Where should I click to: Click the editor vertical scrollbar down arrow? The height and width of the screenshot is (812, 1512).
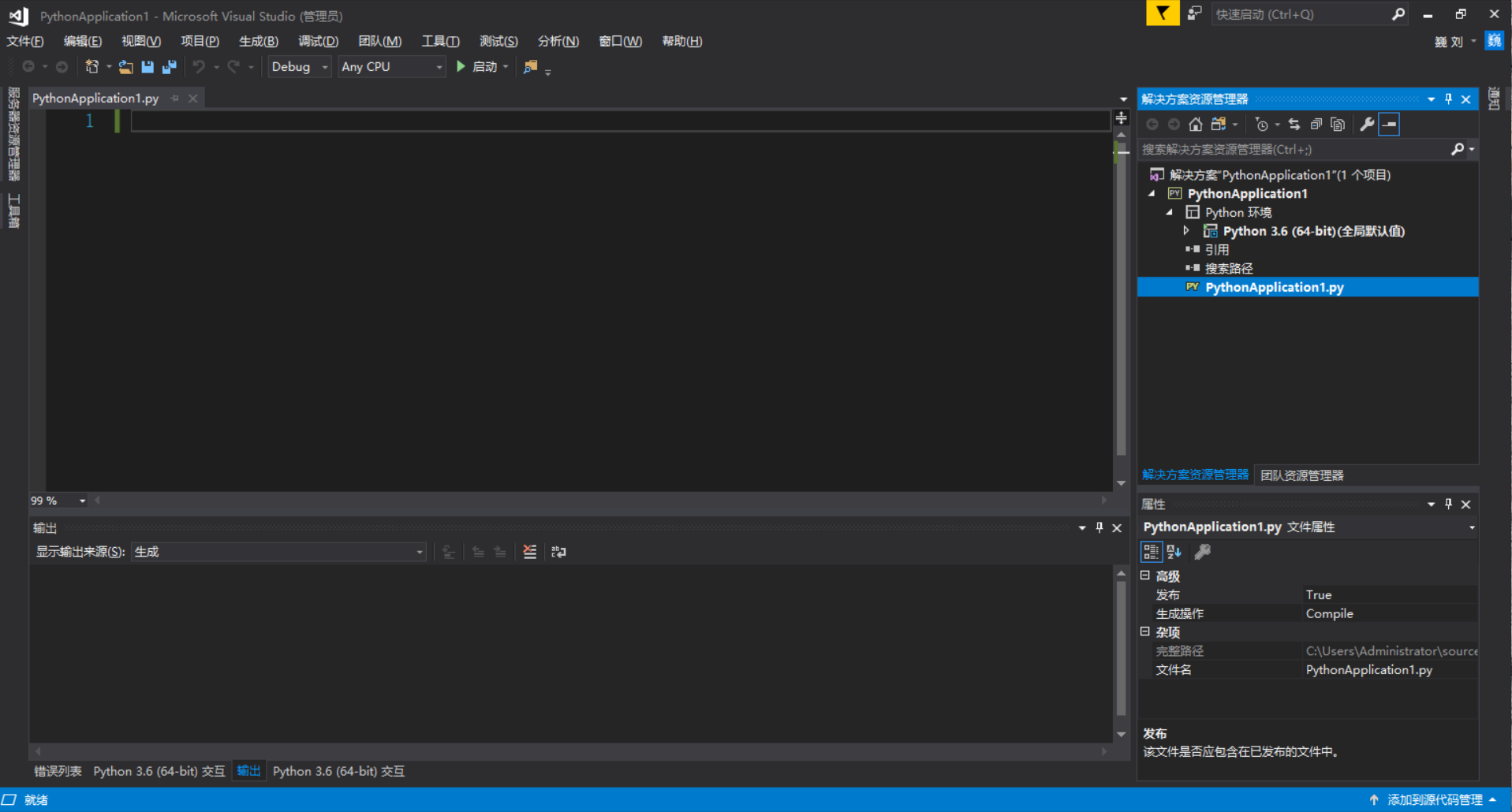pyautogui.click(x=1121, y=483)
